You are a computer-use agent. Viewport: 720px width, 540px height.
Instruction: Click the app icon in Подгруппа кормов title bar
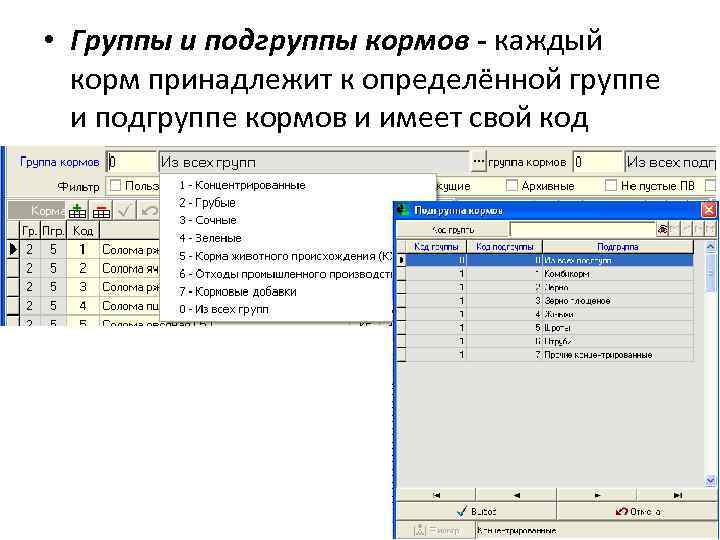tap(403, 210)
